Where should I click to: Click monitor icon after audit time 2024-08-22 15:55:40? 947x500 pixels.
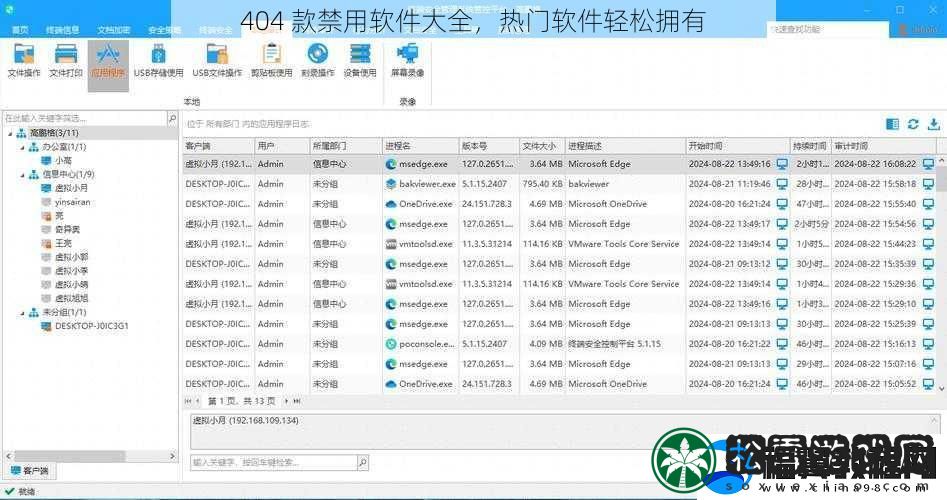[928, 204]
